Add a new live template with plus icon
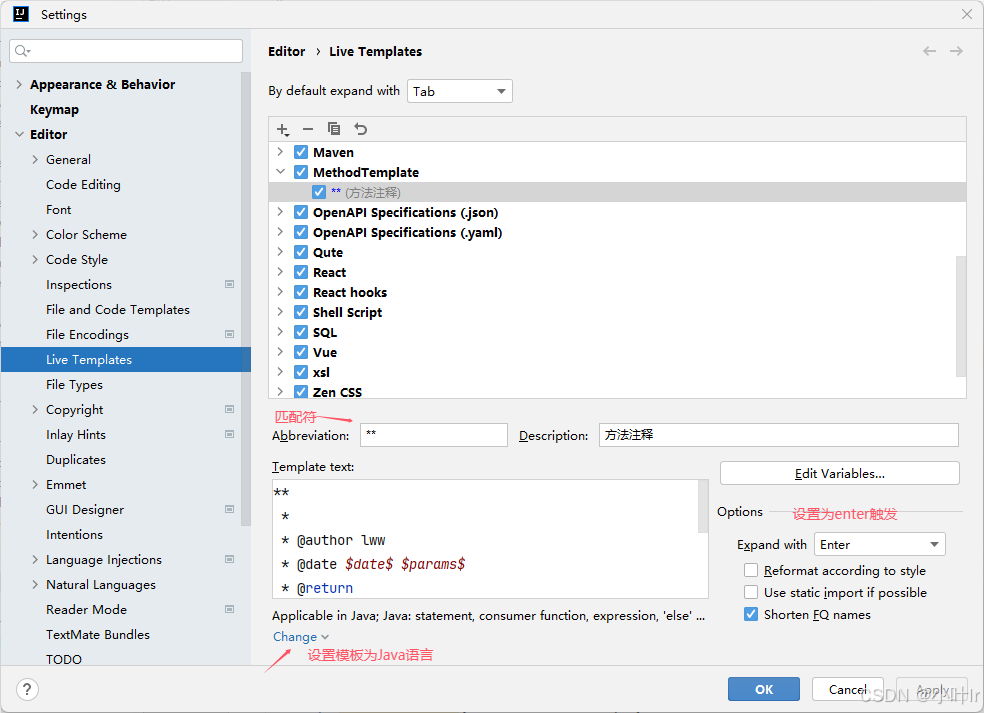Viewport: 984px width, 713px height. [282, 129]
